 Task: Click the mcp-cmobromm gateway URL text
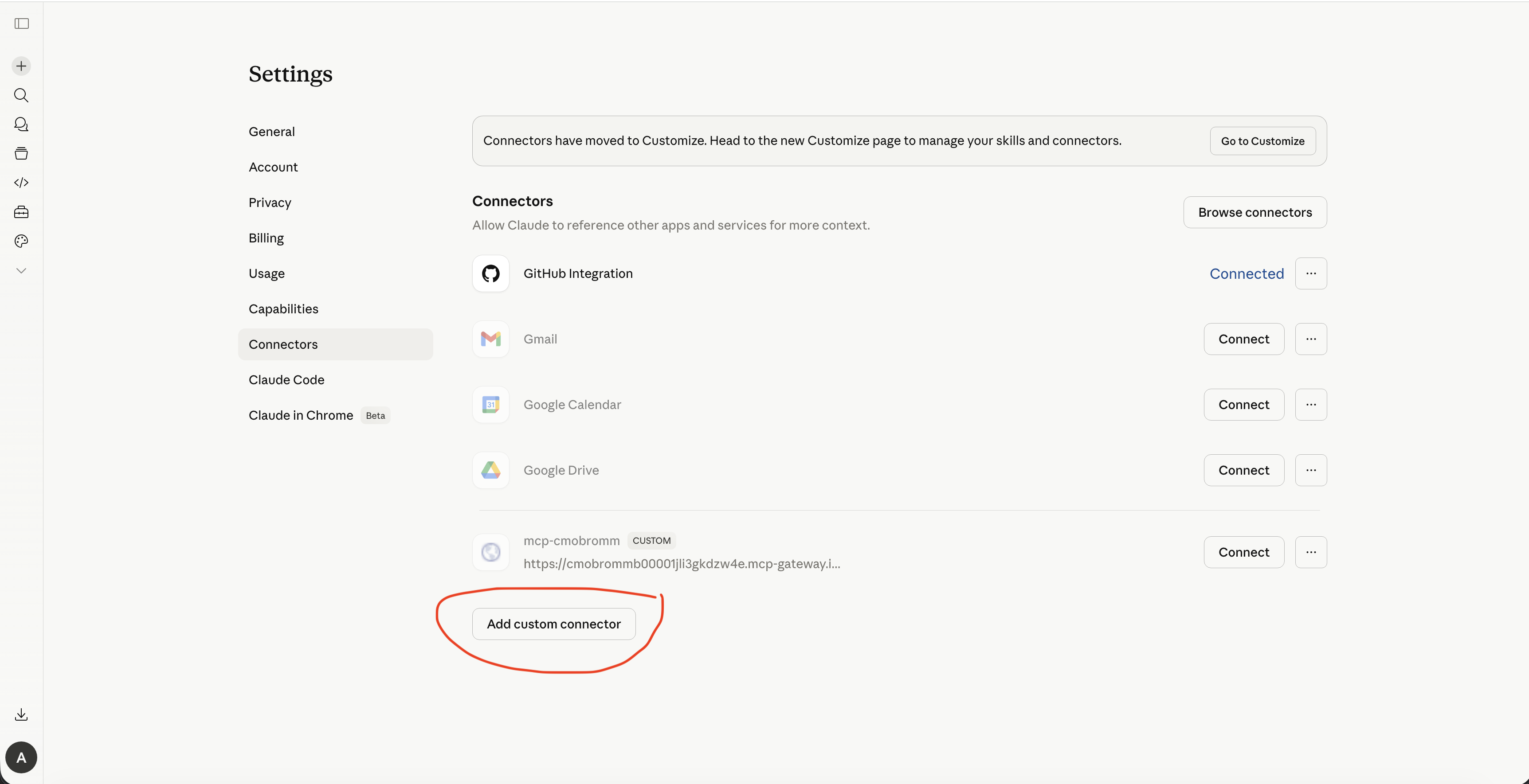(x=682, y=563)
